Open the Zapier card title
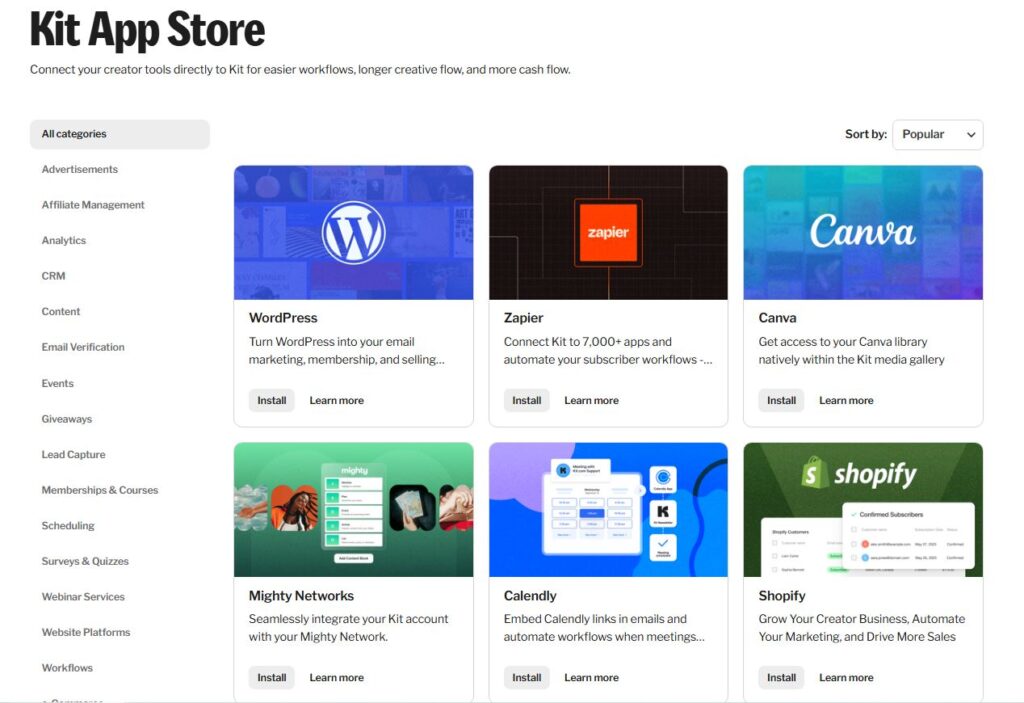The height and width of the screenshot is (703, 1024). click(x=523, y=318)
